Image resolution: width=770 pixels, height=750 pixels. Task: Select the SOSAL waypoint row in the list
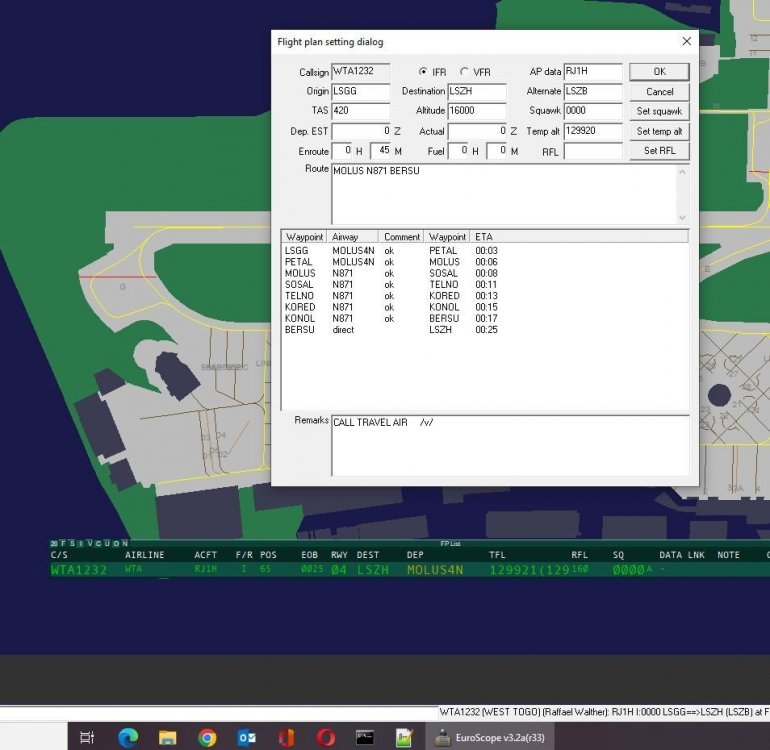(x=300, y=285)
